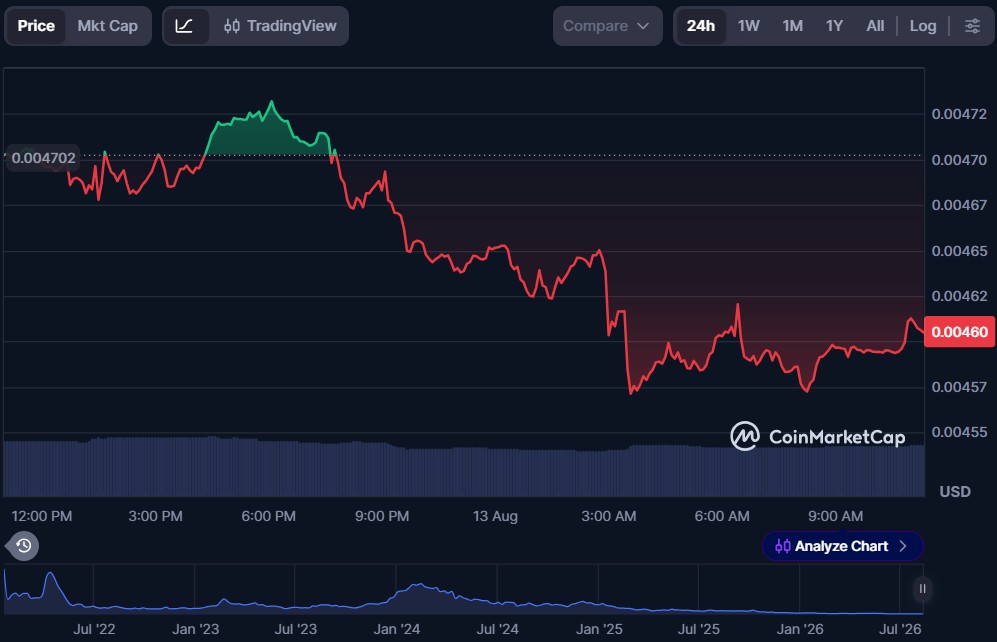The width and height of the screenshot is (997, 642).
Task: Toggle Log scale
Action: (923, 26)
